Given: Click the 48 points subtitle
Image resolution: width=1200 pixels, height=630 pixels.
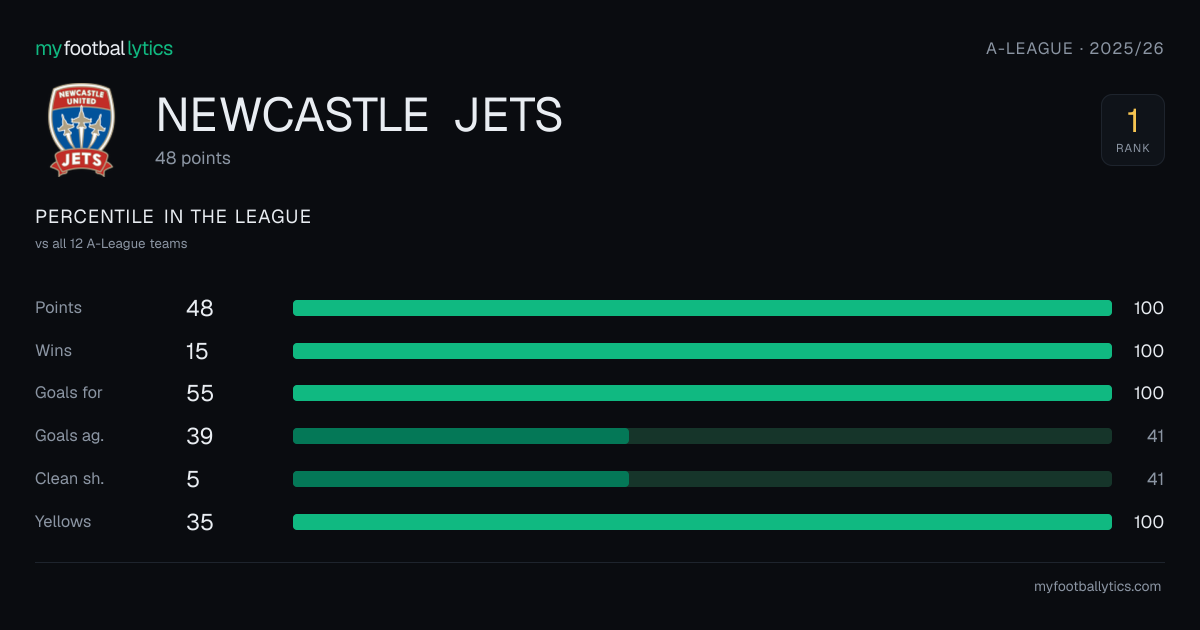Looking at the screenshot, I should tap(193, 158).
